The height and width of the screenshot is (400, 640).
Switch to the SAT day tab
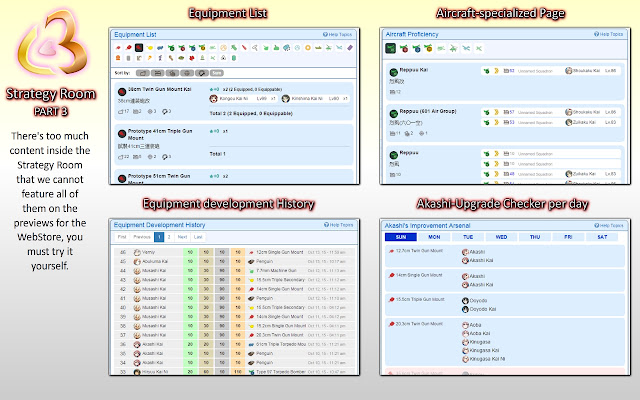pos(602,237)
